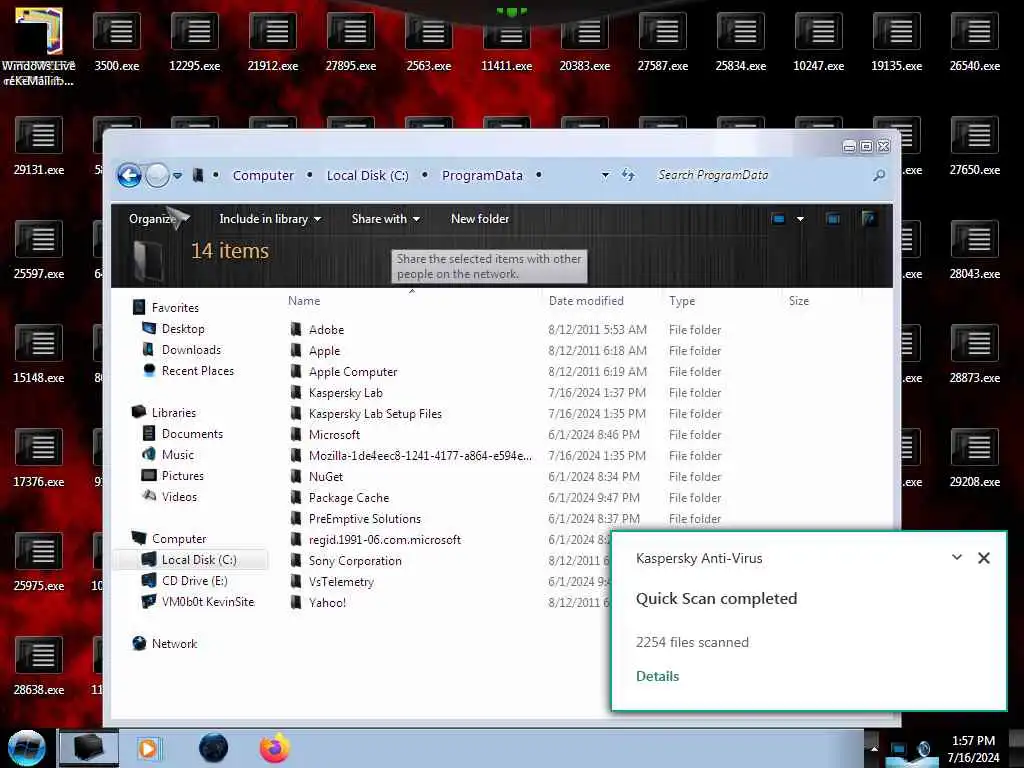The height and width of the screenshot is (768, 1024).
Task: Select VM0b0t KevinSite drive in navigation pane
Action: tap(208, 601)
